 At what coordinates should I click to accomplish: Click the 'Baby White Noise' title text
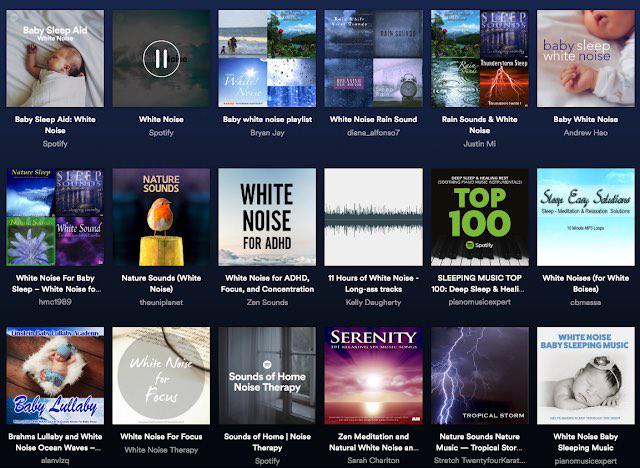coord(586,119)
